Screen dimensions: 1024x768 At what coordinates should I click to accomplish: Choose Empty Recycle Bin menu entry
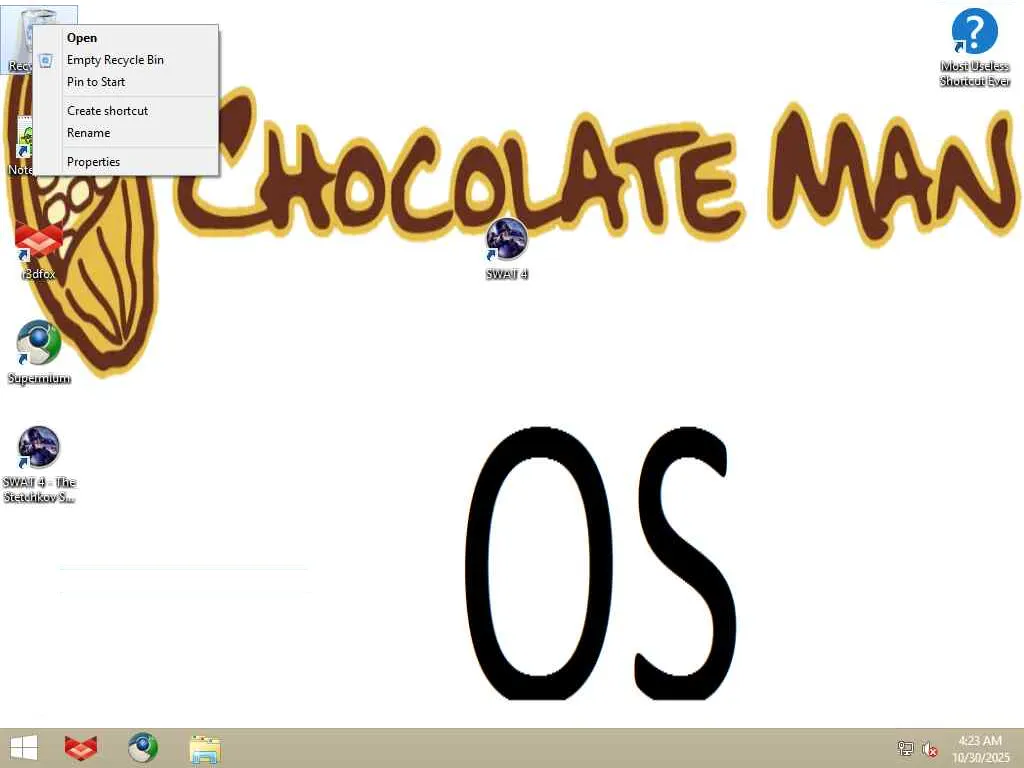click(126, 60)
